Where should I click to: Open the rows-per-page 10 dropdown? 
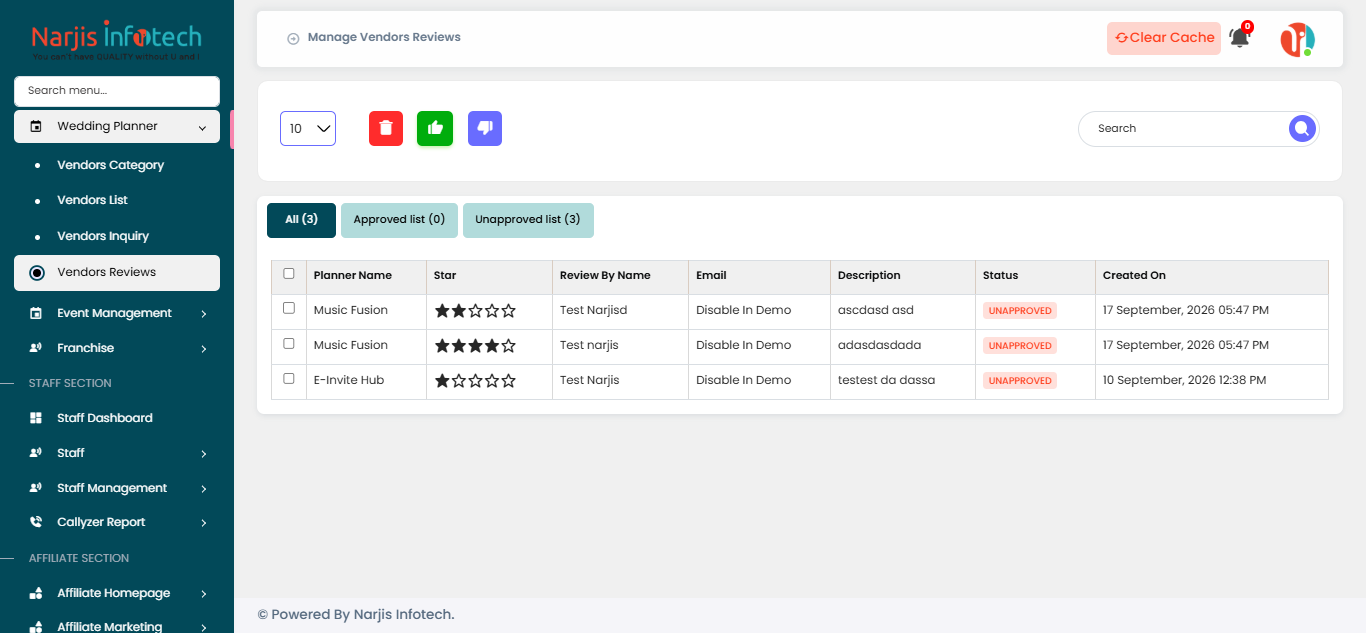(308, 128)
